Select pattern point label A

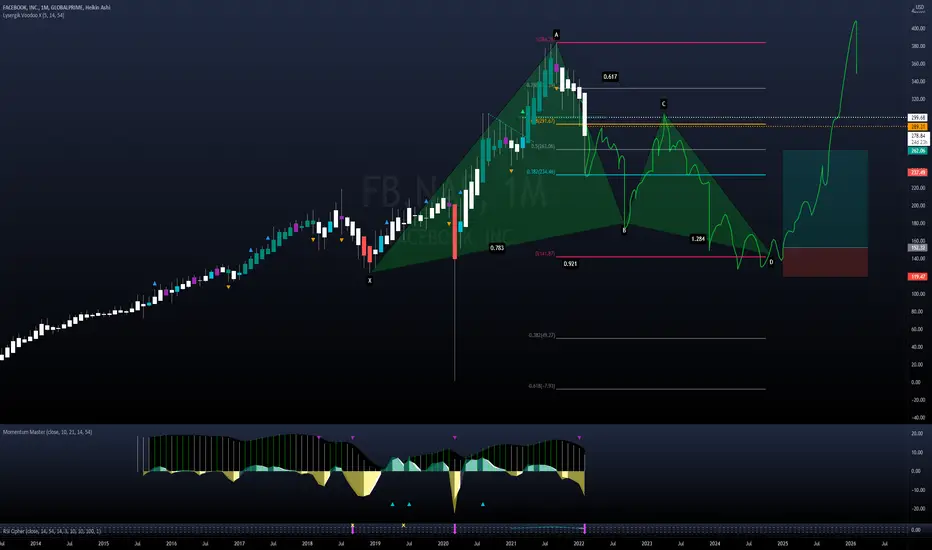click(x=556, y=34)
